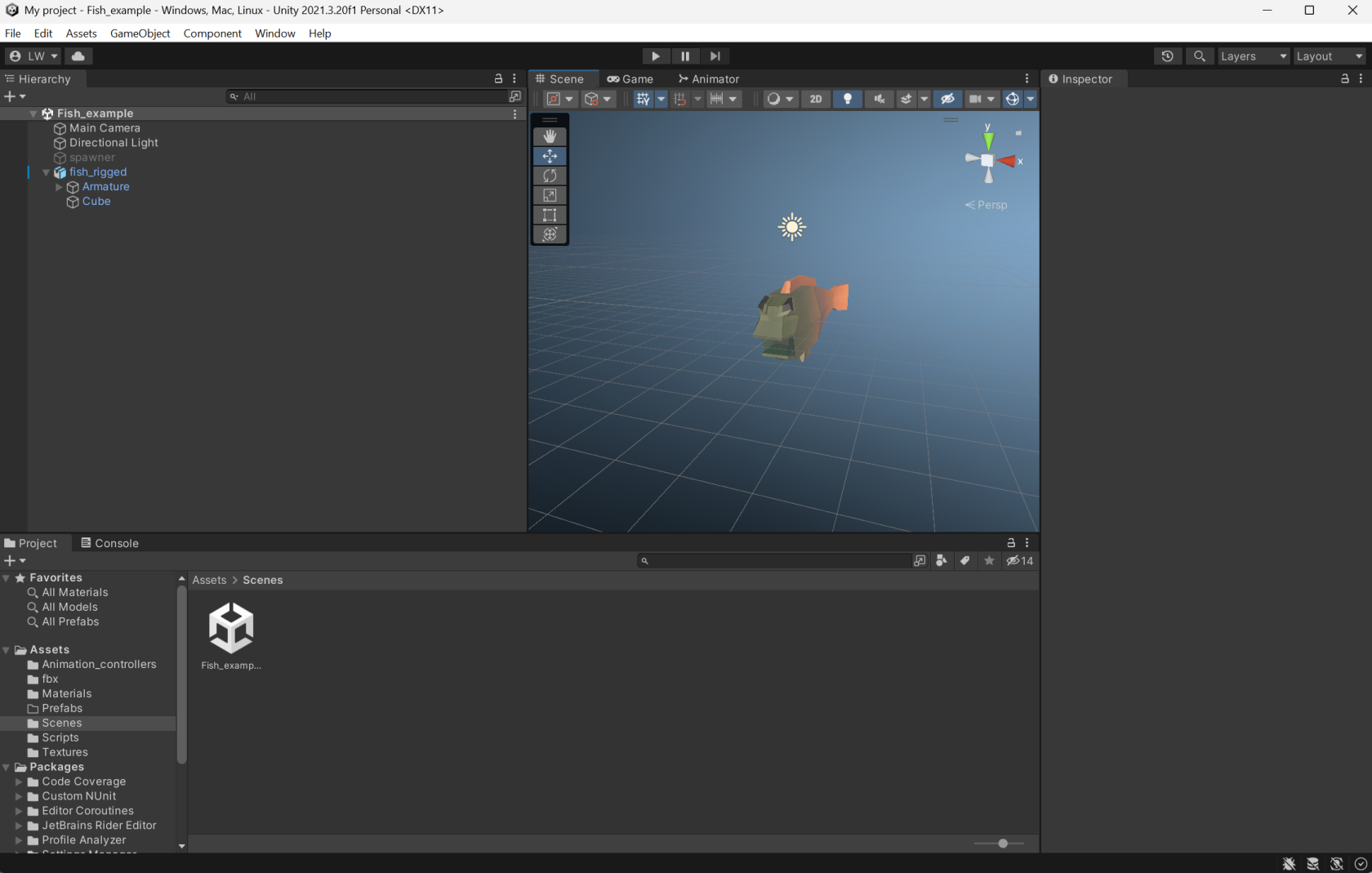Select Directional Light in Hierarchy
Screen dimensions: 1372x873
(114, 143)
